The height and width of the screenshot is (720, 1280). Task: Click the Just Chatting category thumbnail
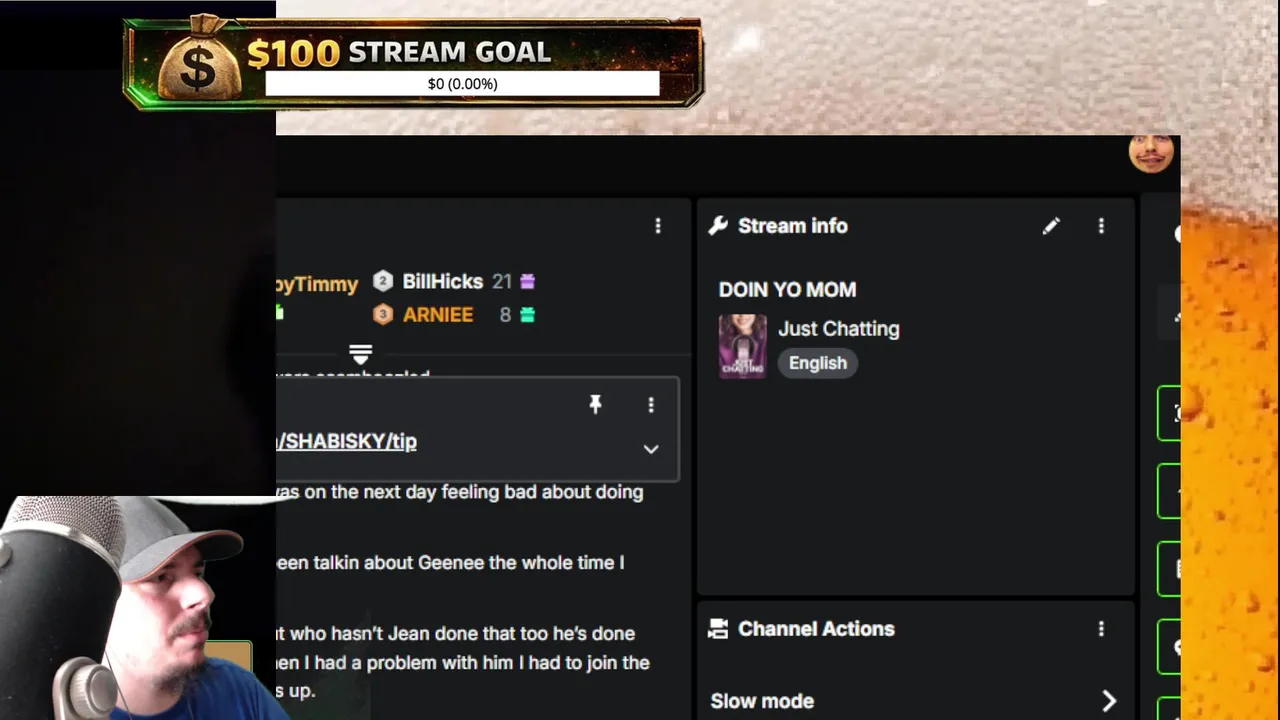coord(742,346)
